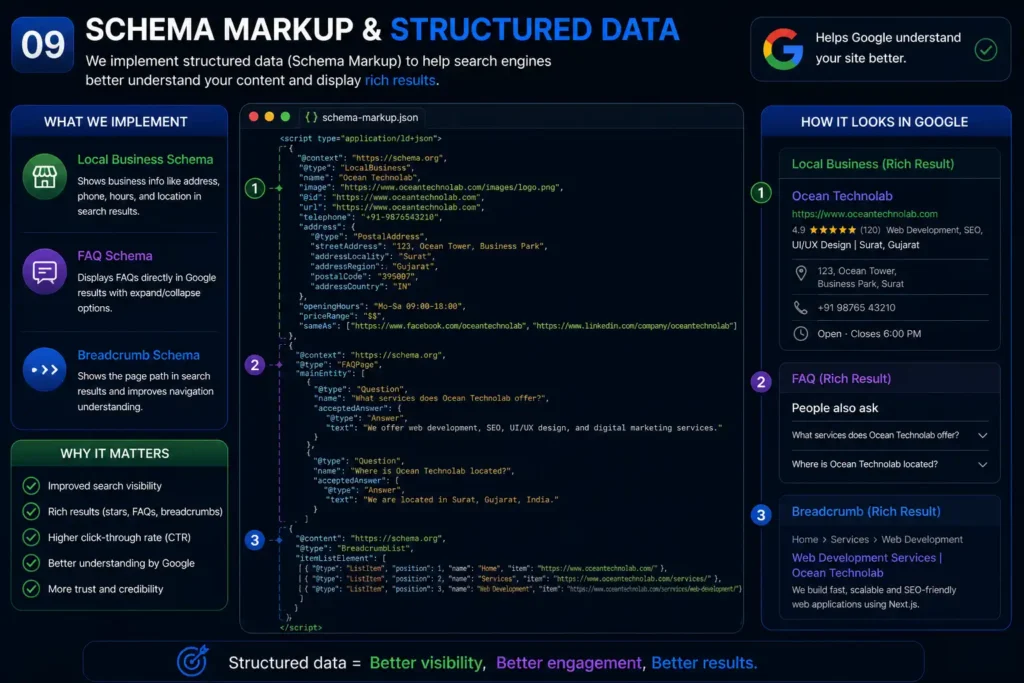
Task: Click the (120) review count
Action: click(870, 230)
